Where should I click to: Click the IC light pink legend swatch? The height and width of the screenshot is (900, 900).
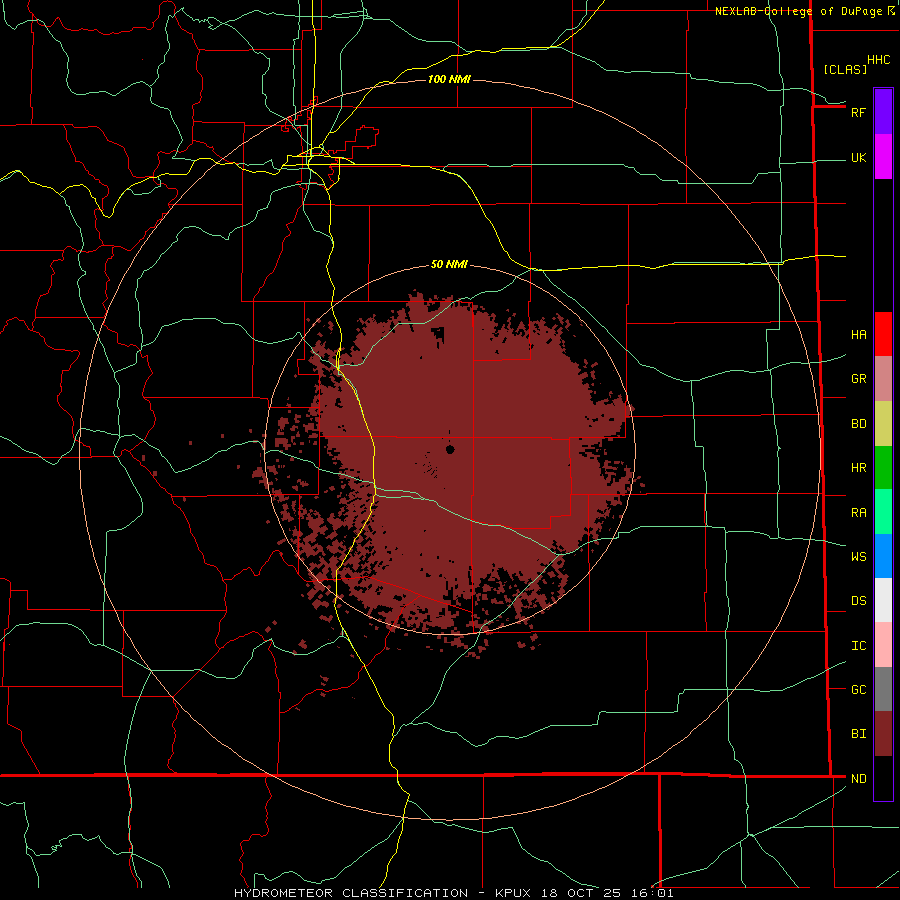click(x=883, y=645)
